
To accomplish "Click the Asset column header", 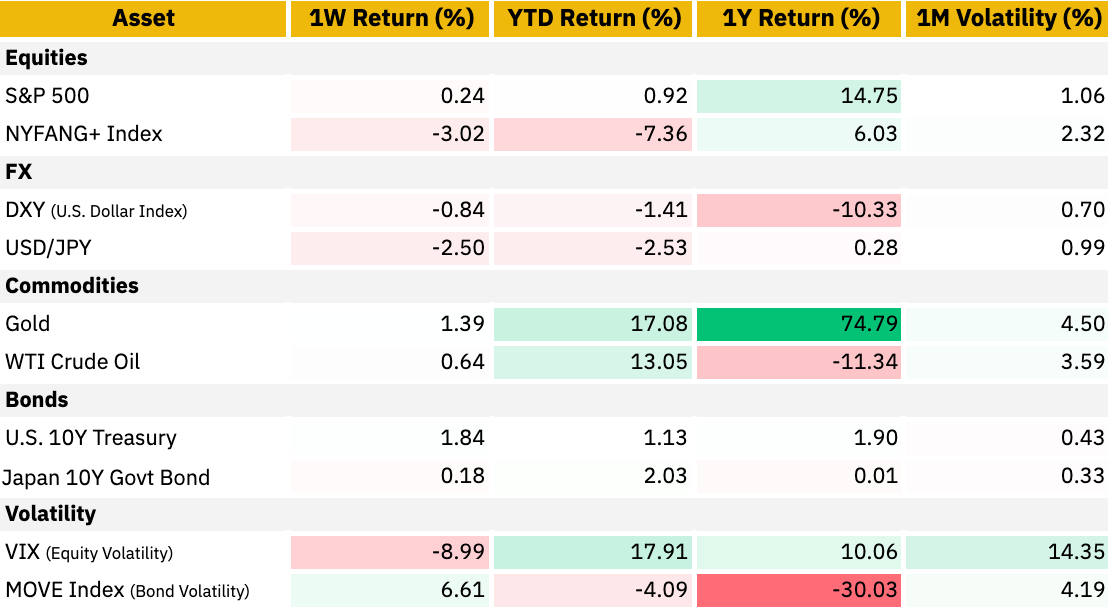I will click(143, 18).
